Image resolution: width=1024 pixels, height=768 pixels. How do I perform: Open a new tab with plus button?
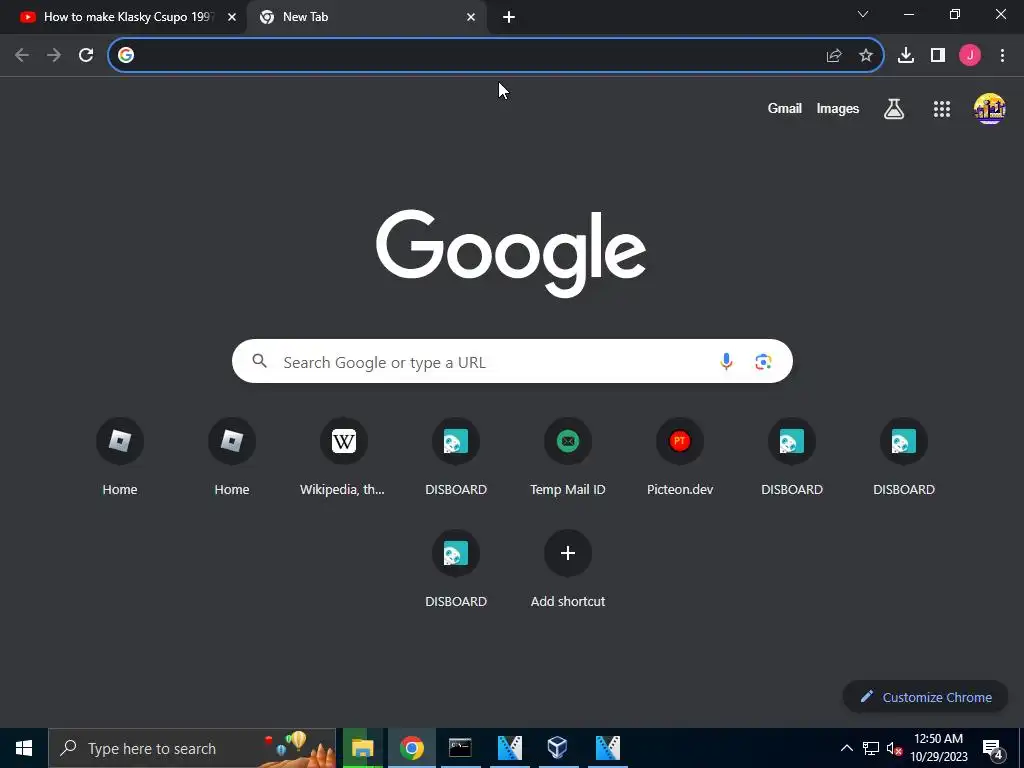[x=509, y=17]
